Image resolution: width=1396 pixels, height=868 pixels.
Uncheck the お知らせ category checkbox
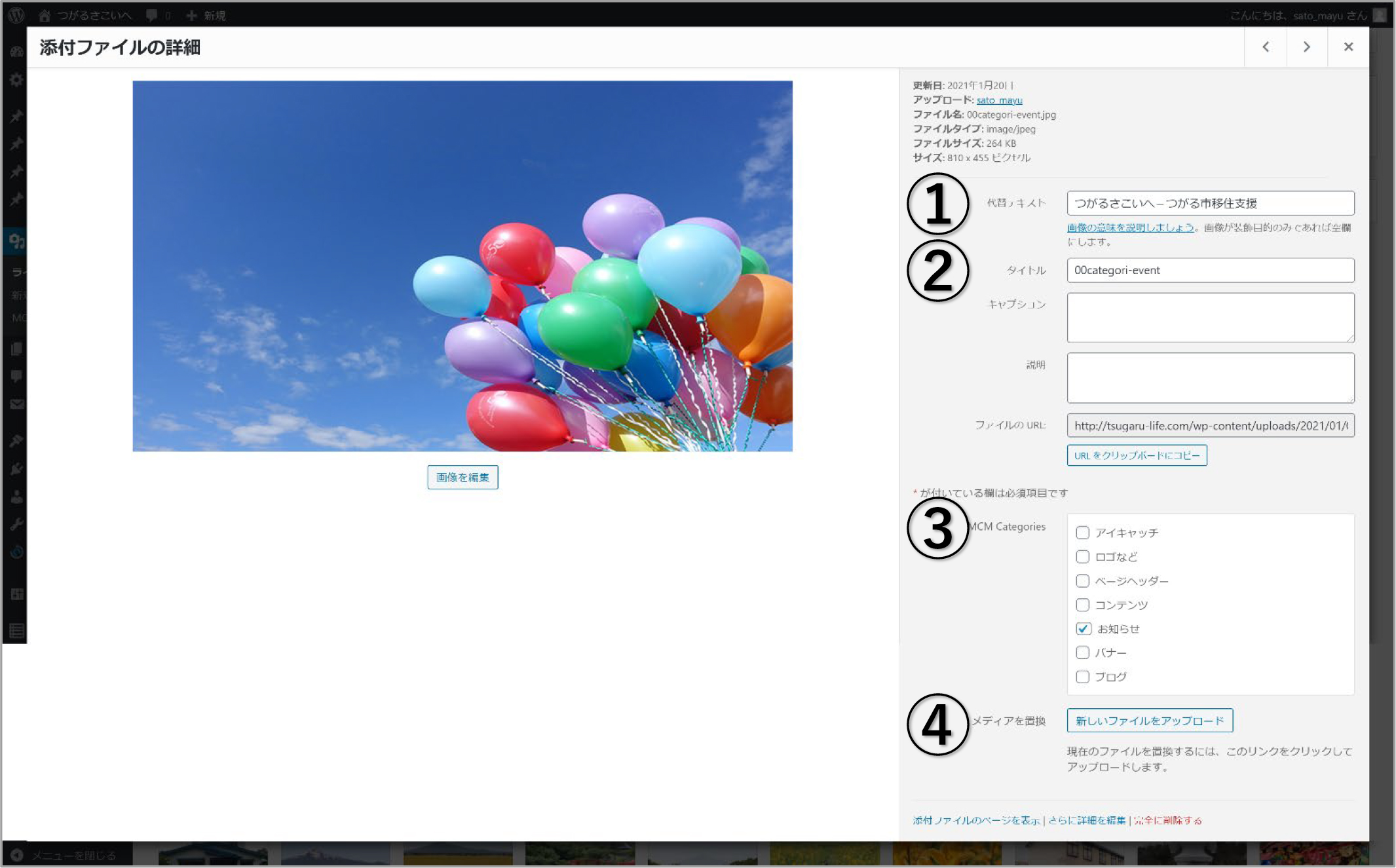[x=1083, y=629]
